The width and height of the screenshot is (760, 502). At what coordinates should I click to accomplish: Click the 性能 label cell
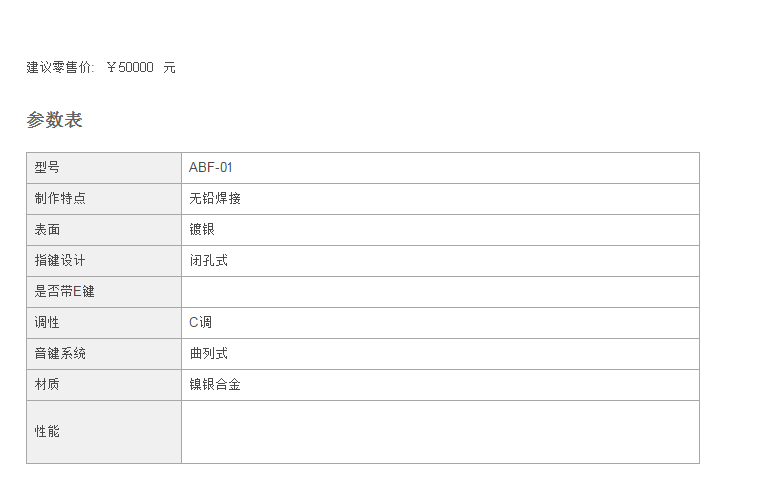pyautogui.click(x=104, y=432)
